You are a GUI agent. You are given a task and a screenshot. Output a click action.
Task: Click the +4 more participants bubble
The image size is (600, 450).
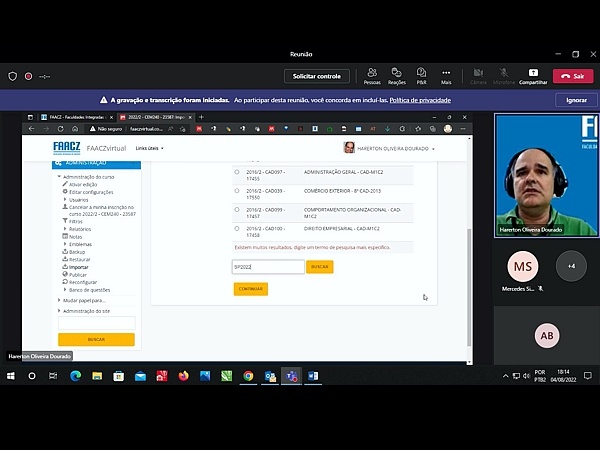[571, 266]
